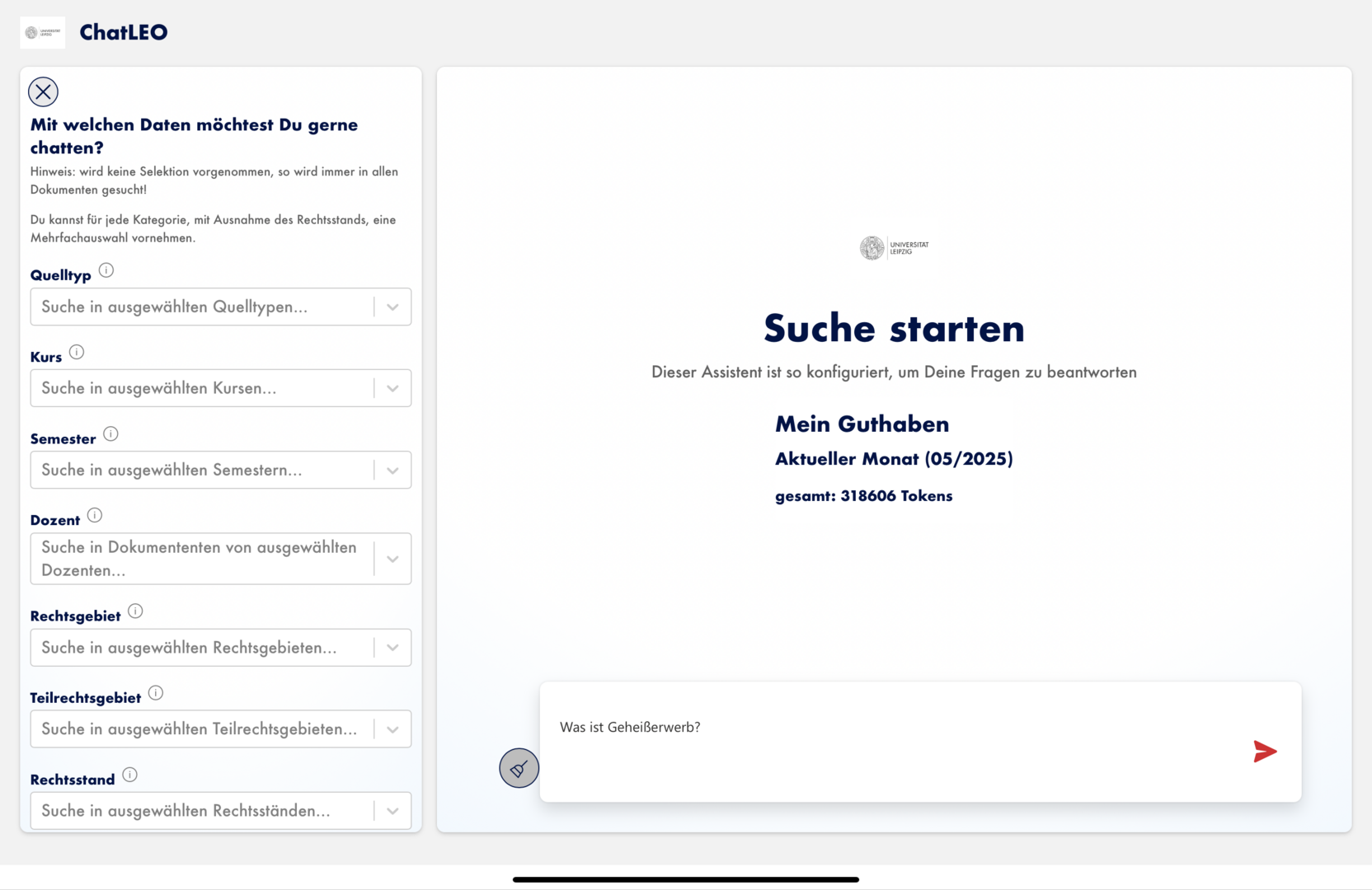The height and width of the screenshot is (890, 1372).
Task: Show info icon next to Kurs
Action: point(77,352)
